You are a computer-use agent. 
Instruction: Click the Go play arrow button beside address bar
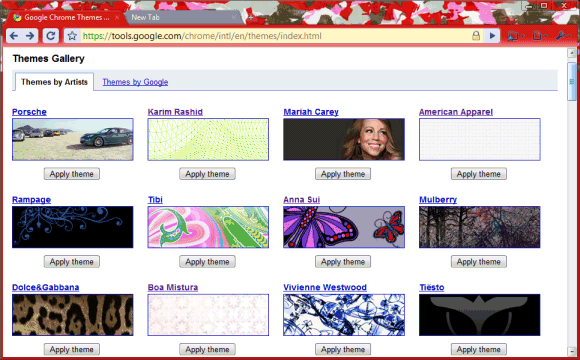pos(492,36)
